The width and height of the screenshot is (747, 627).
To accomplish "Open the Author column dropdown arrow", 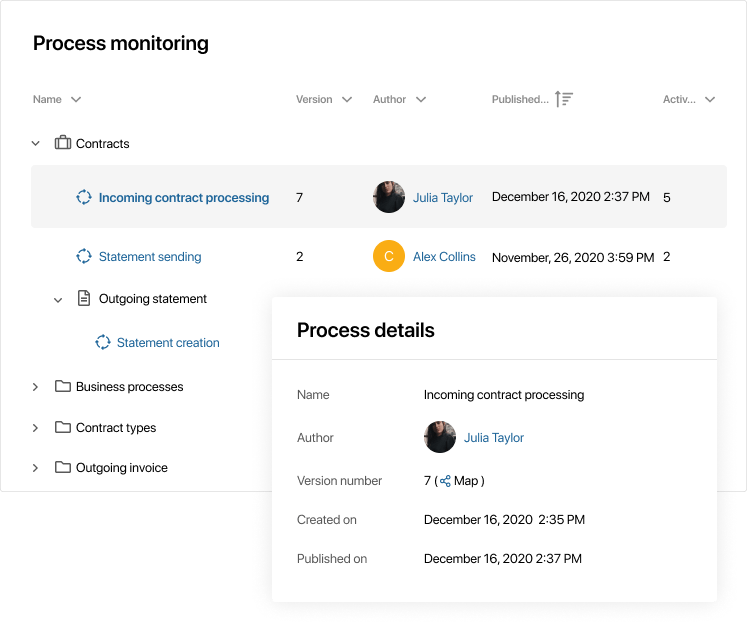I will click(x=421, y=99).
